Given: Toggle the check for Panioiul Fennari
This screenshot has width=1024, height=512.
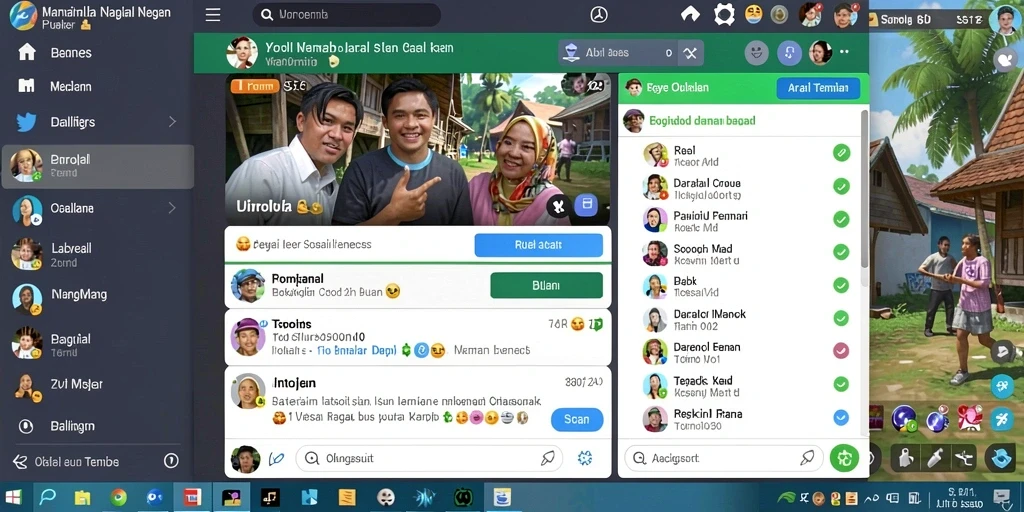Looking at the screenshot, I should click(841, 219).
